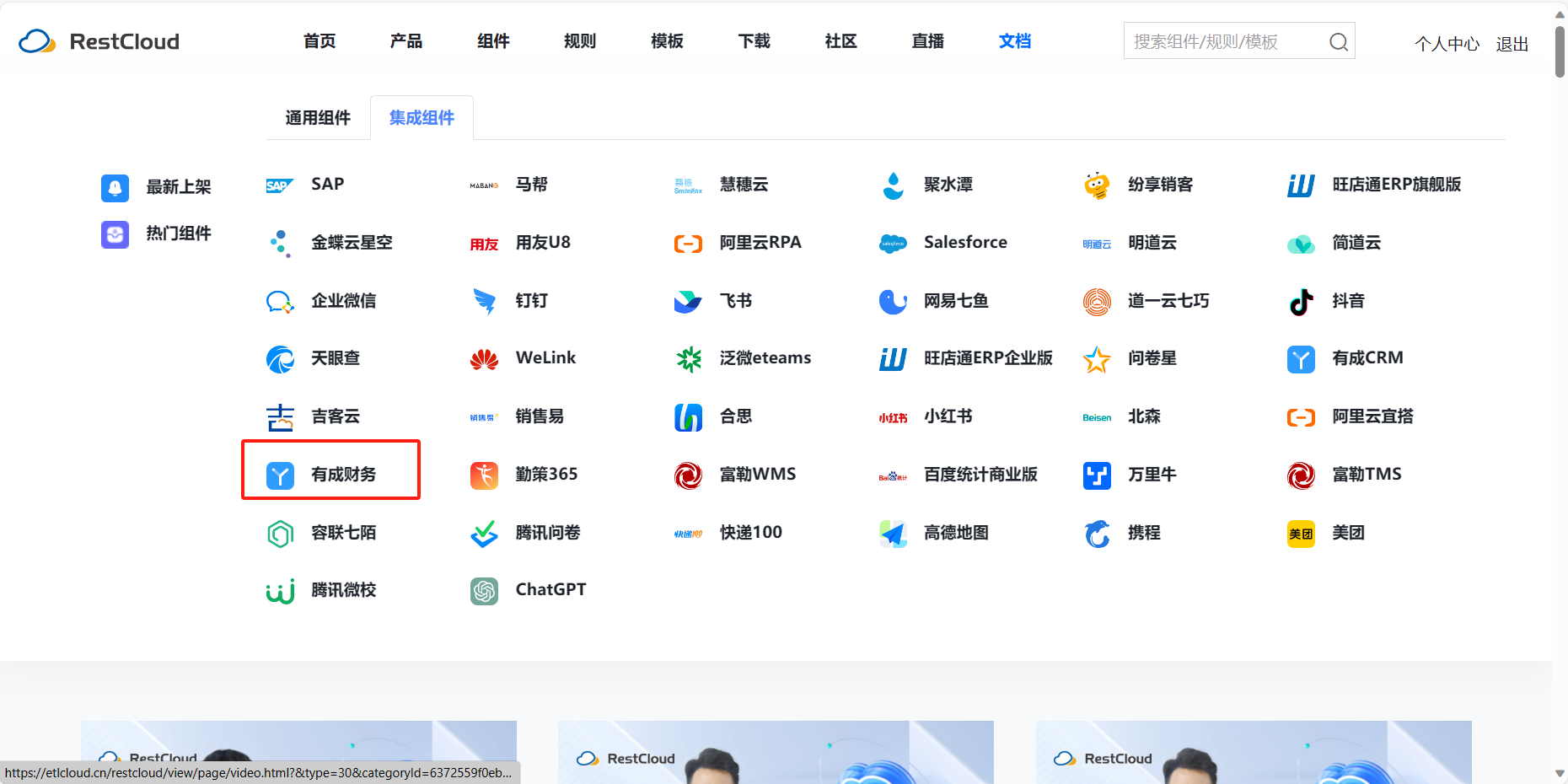This screenshot has width=1568, height=784.
Task: Click the 携程 dolphin icon
Action: tap(1097, 534)
